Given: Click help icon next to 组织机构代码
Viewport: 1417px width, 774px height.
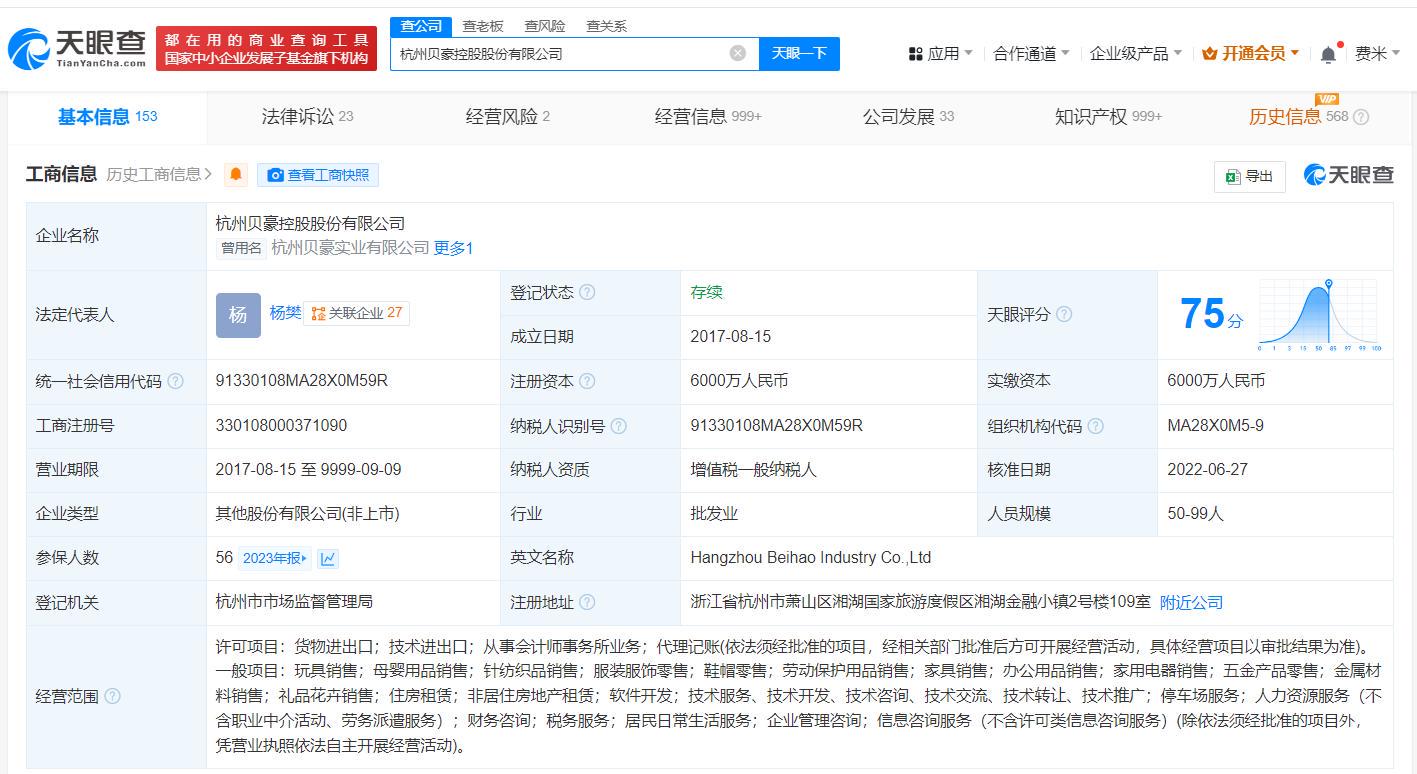Looking at the screenshot, I should pos(1096,426).
